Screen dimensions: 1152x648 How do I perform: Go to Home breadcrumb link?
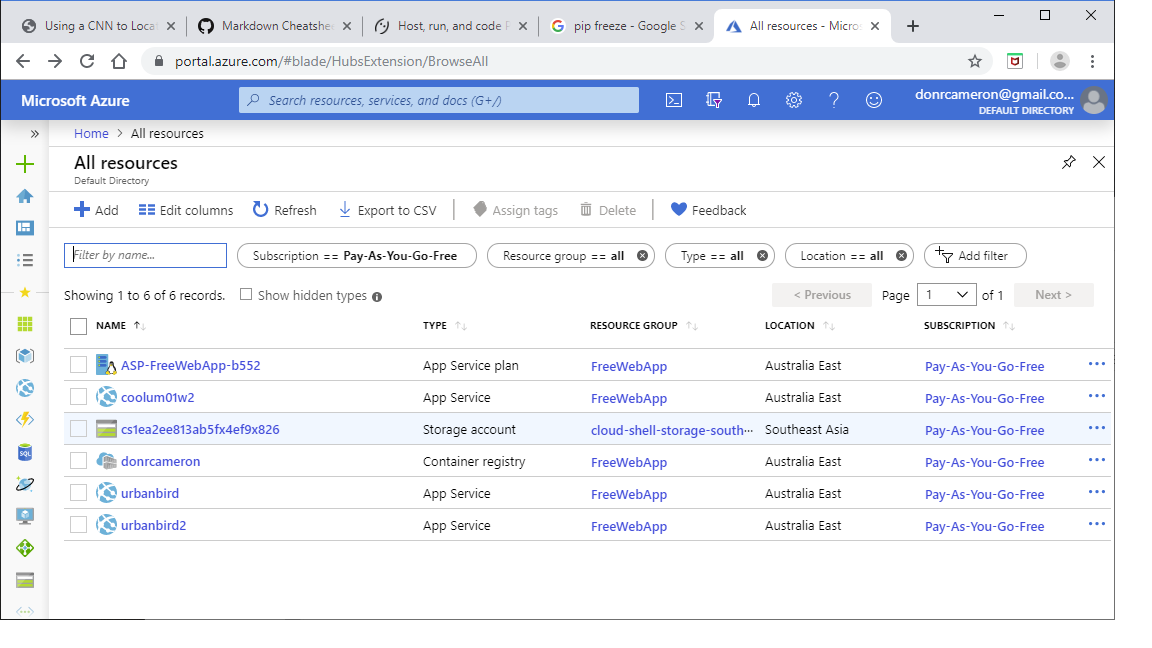[91, 134]
